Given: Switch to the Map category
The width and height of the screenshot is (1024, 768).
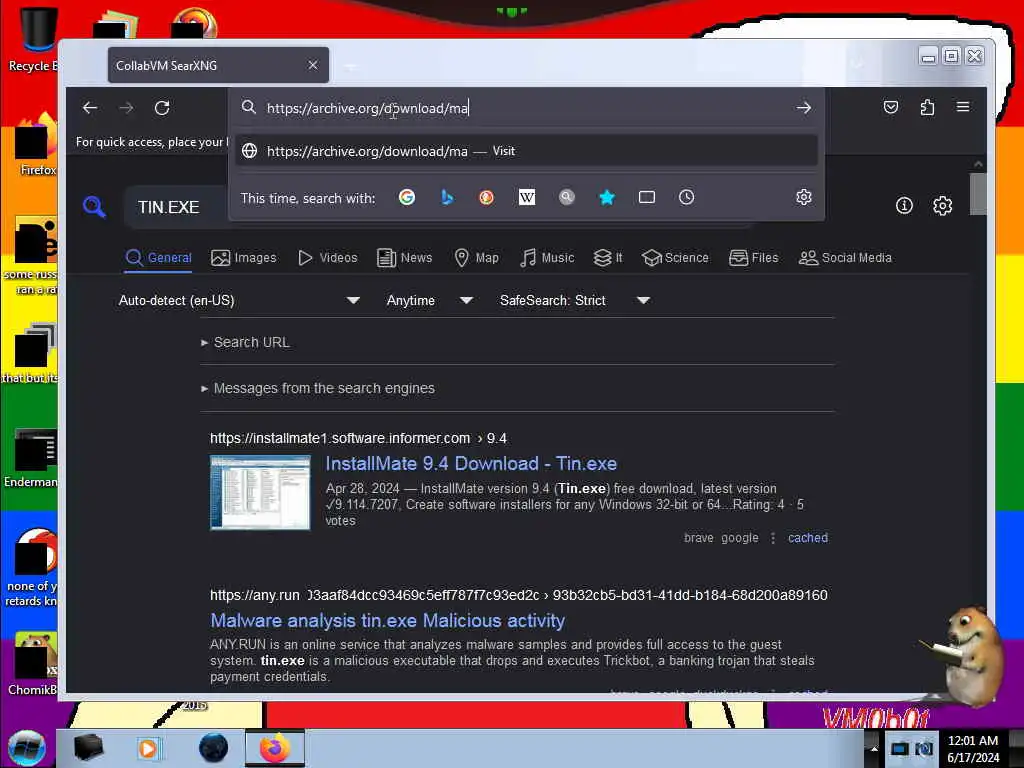Looking at the screenshot, I should point(477,258).
